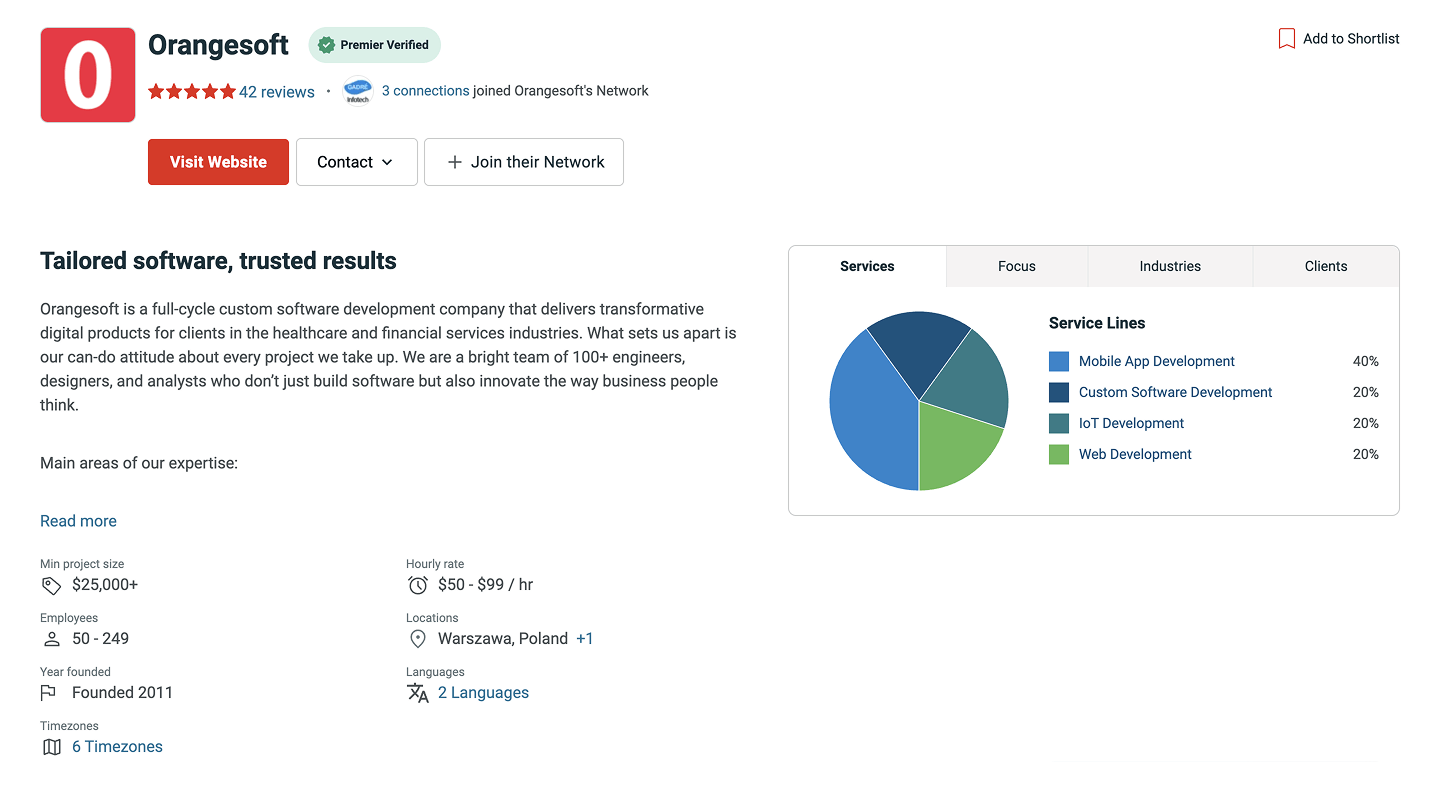Expand description with Read more
Image resolution: width=1440 pixels, height=791 pixels.
pos(78,521)
